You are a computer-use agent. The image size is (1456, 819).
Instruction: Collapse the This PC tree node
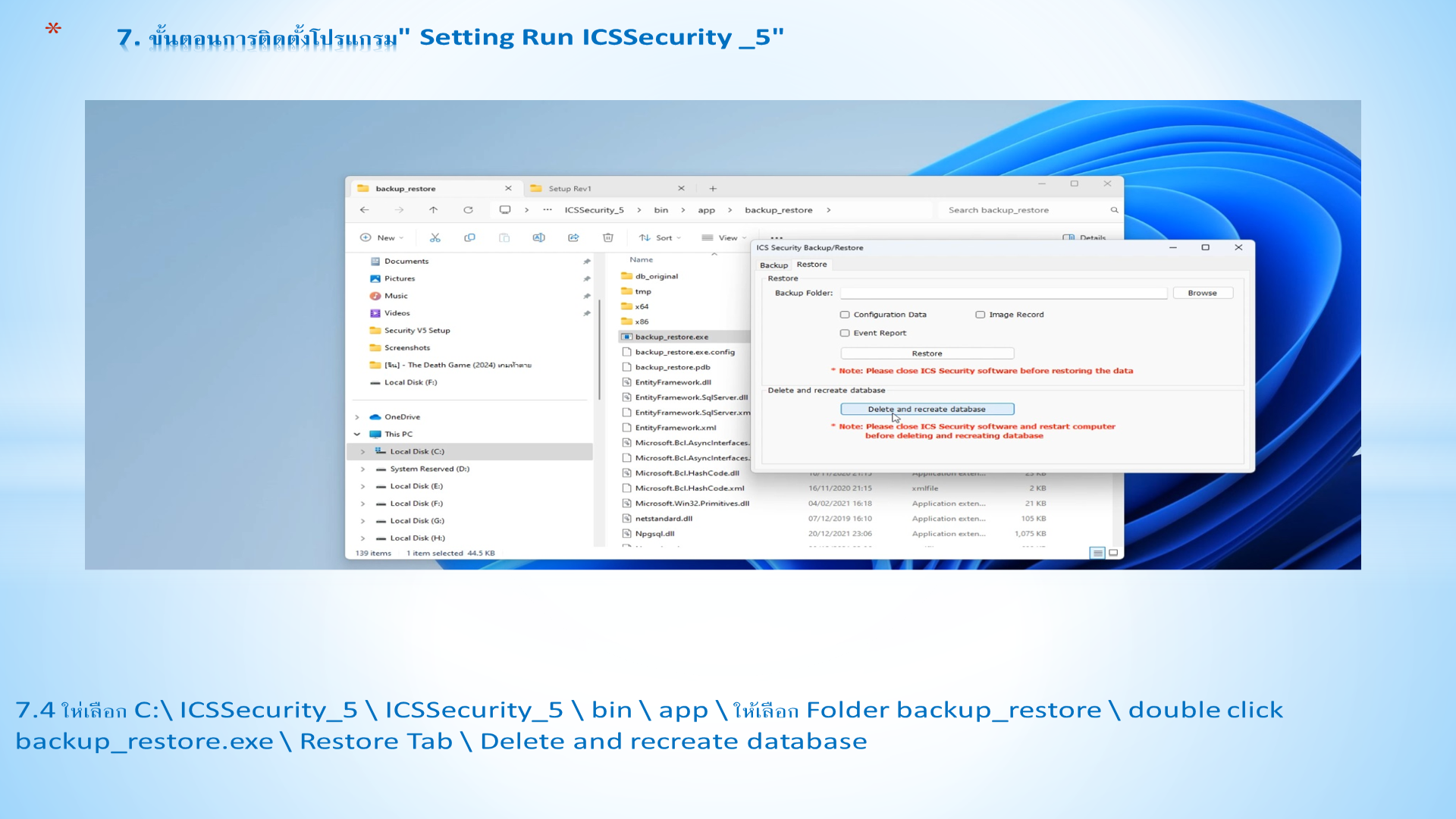click(x=357, y=435)
